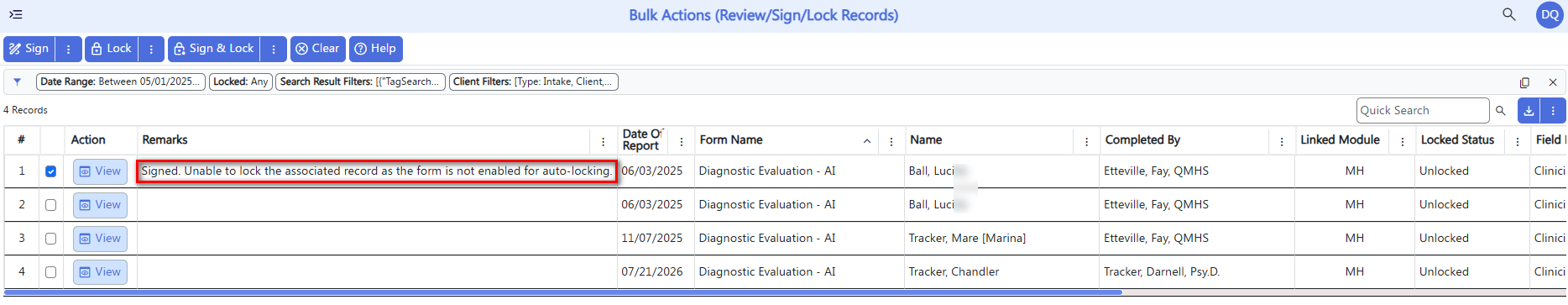Viewport: 1568px width, 305px height.
Task: Open the grid options kebab menu
Action: 1553,110
